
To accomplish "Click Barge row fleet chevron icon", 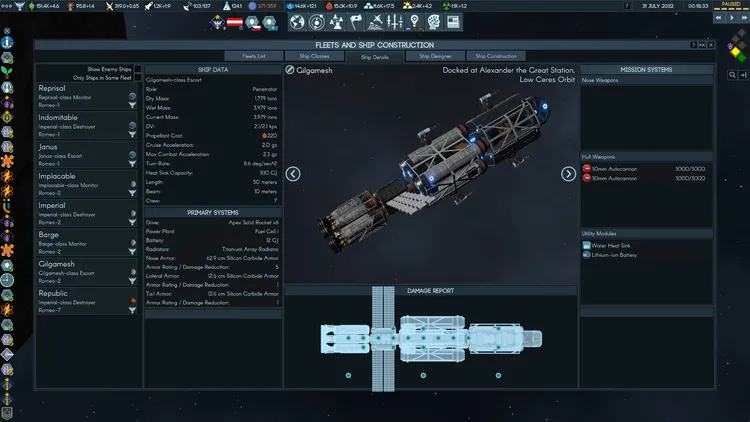I will (132, 251).
